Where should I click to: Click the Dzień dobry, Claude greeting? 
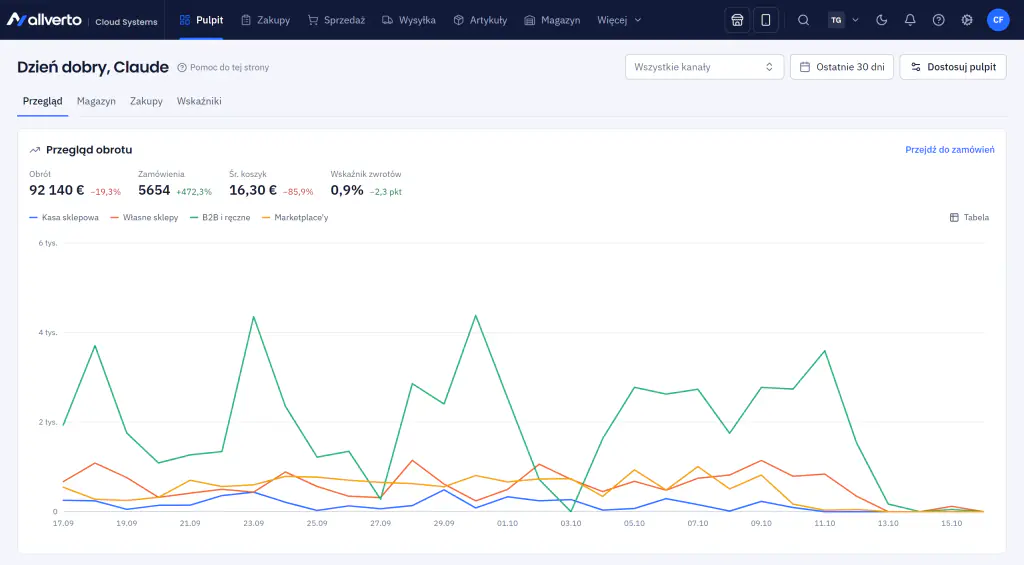point(93,67)
